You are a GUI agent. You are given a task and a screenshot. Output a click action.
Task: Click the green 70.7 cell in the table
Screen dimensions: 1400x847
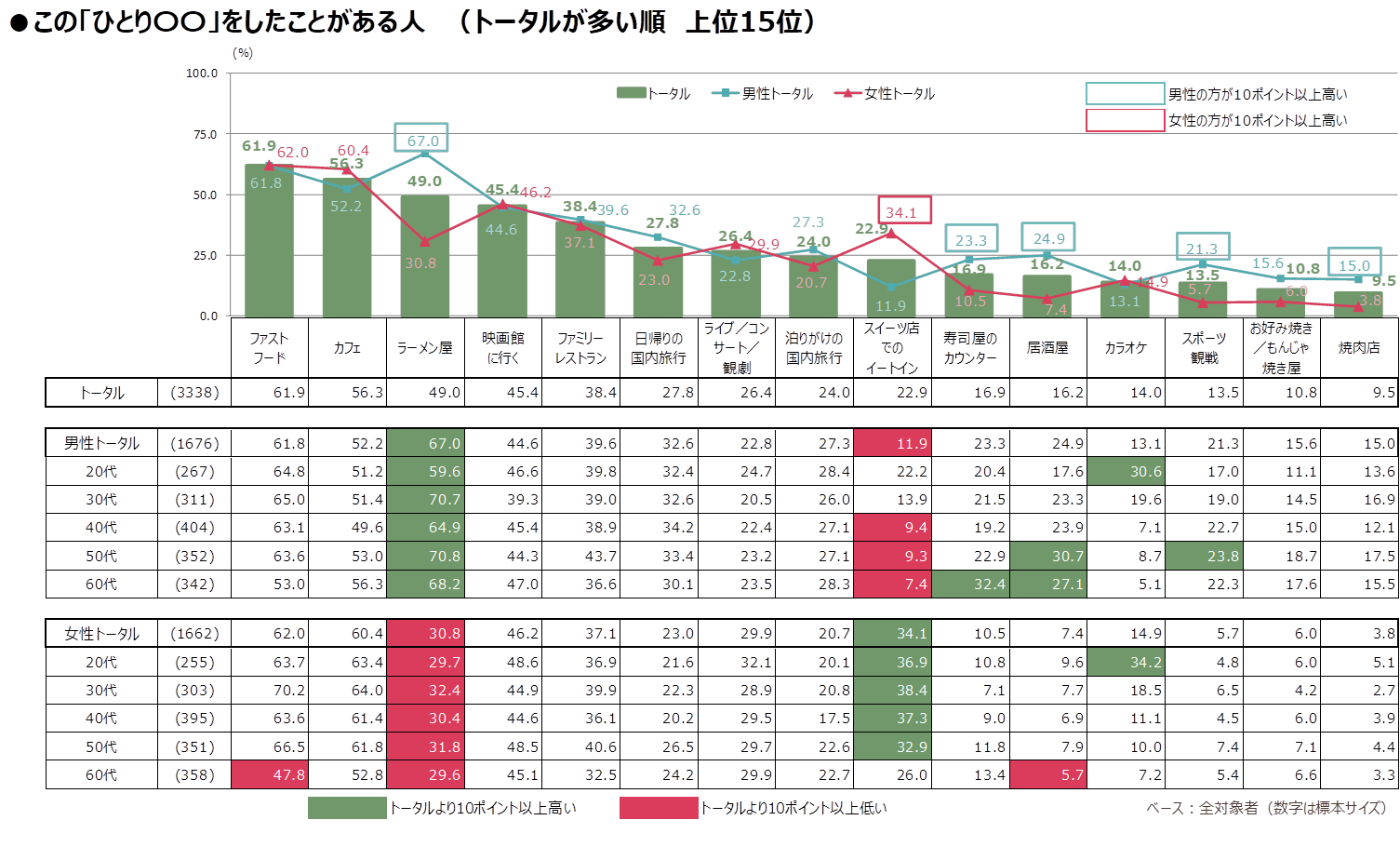pyautogui.click(x=425, y=500)
